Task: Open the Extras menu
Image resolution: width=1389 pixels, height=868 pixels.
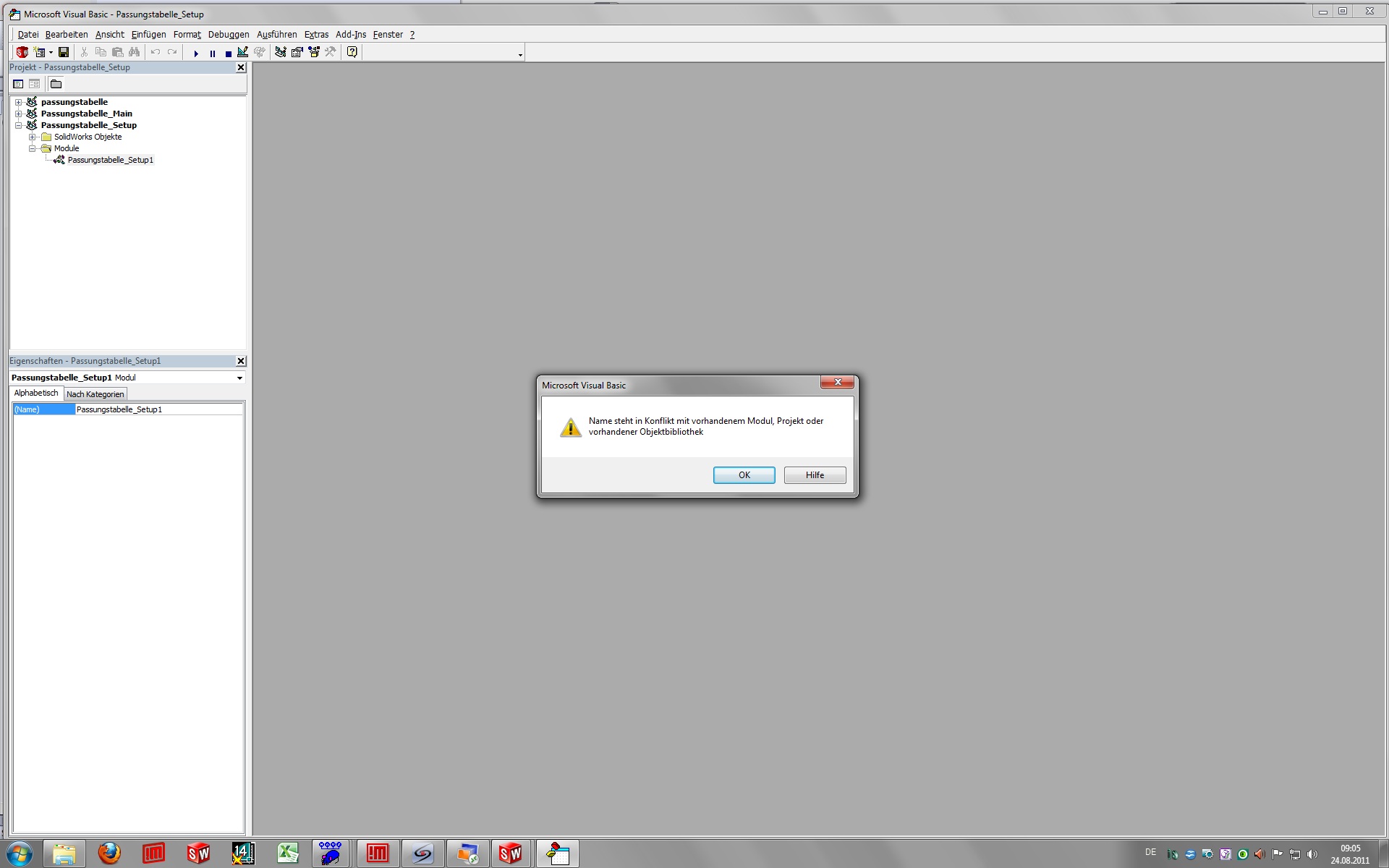Action: (x=316, y=34)
